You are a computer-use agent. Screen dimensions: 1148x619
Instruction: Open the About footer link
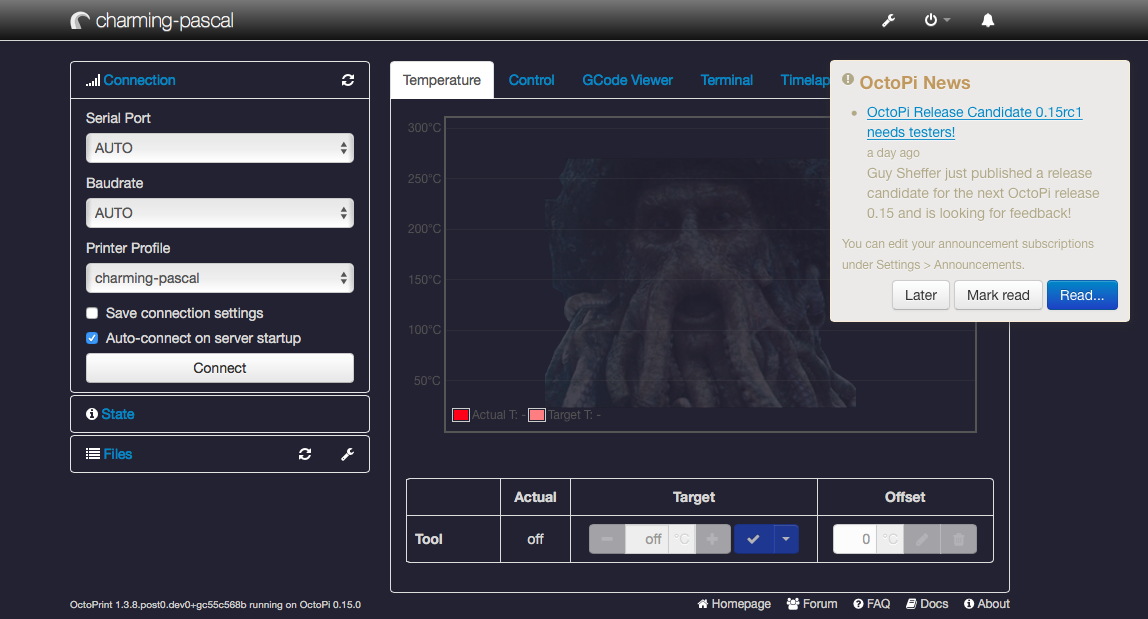pos(986,604)
